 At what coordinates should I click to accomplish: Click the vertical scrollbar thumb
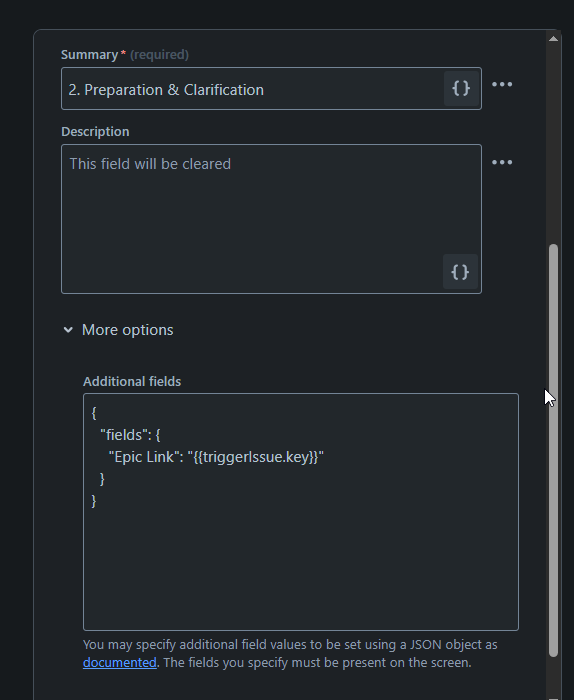(x=553, y=450)
